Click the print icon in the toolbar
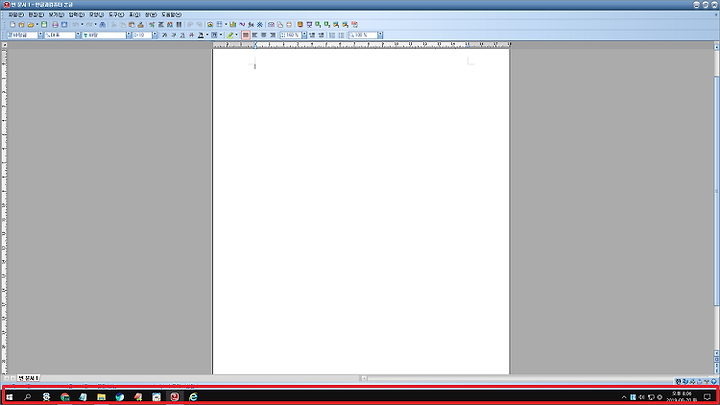Viewport: 720px width, 405px height. tap(55, 25)
